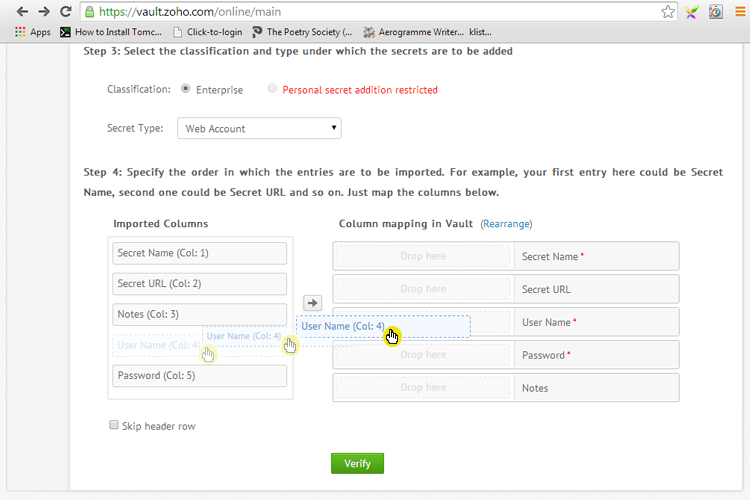
Task: Click the colorful butterfly extension icon
Action: click(x=692, y=12)
